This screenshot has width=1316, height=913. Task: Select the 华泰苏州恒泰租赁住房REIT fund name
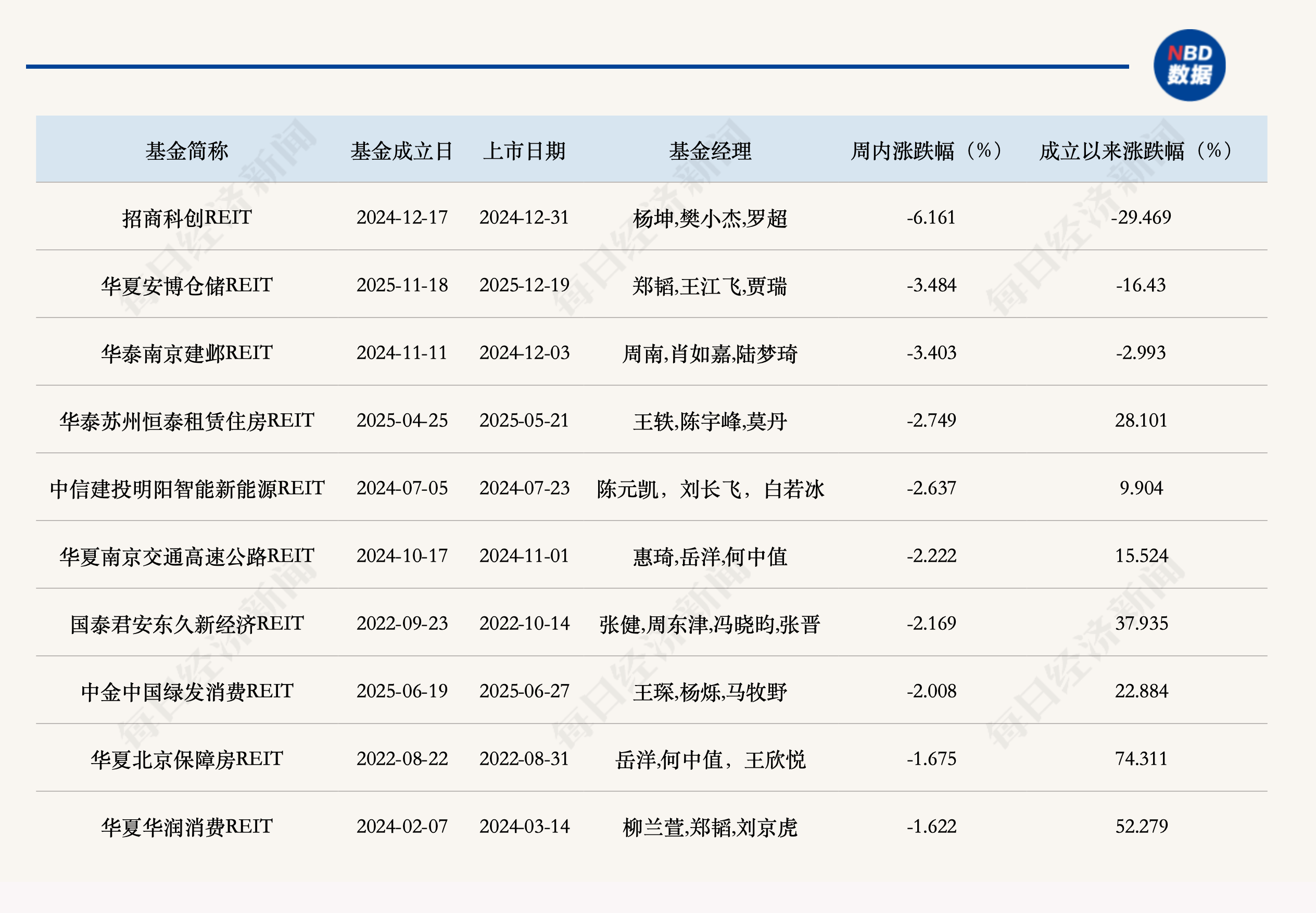[x=186, y=421]
